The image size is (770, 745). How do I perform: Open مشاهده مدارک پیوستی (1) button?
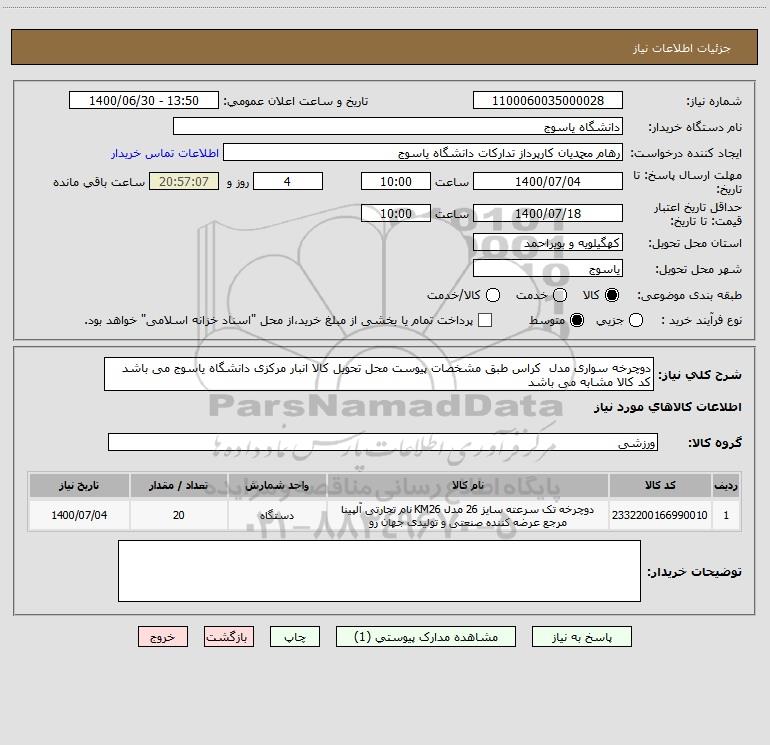coord(426,636)
